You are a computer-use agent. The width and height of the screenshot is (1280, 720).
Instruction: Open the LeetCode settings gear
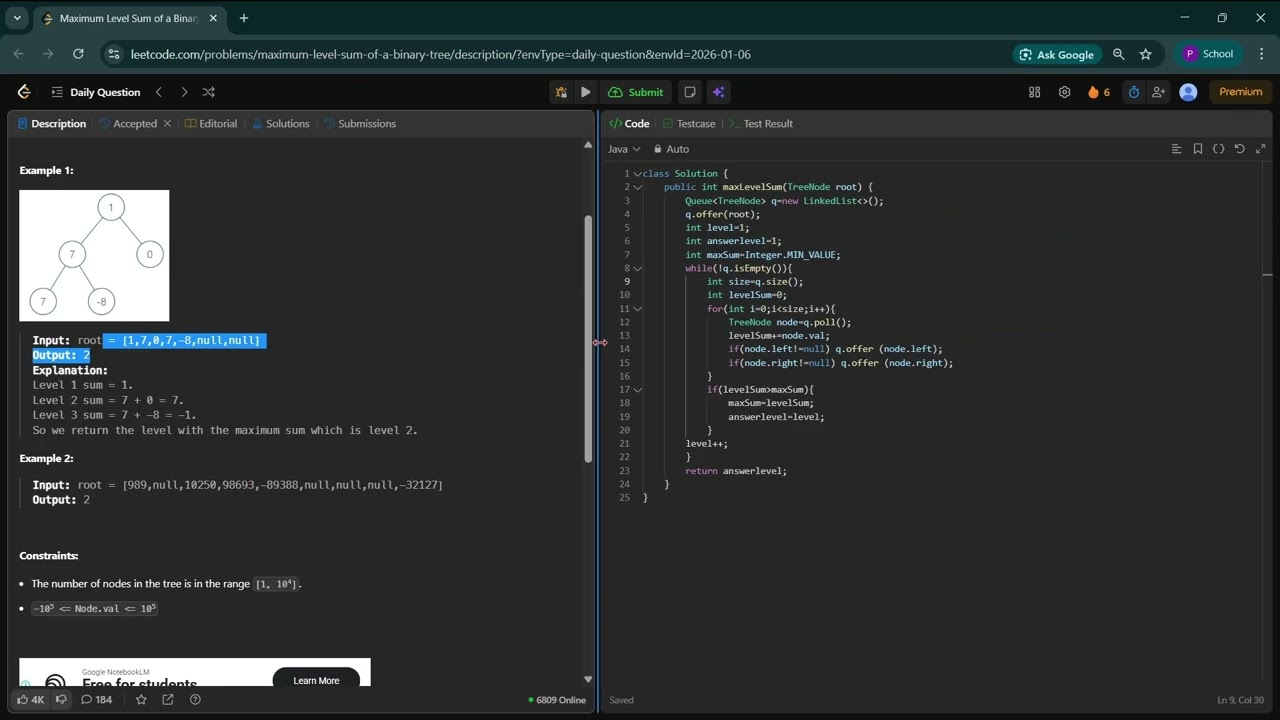[1065, 92]
